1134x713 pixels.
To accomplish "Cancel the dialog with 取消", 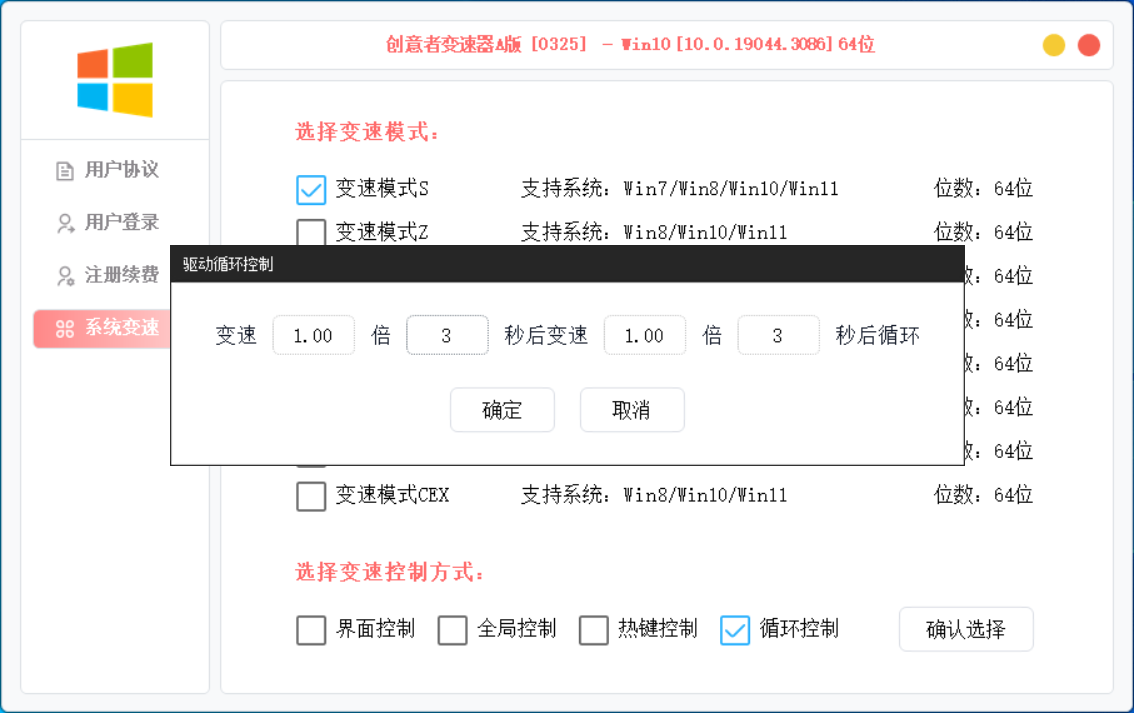I will click(x=631, y=410).
